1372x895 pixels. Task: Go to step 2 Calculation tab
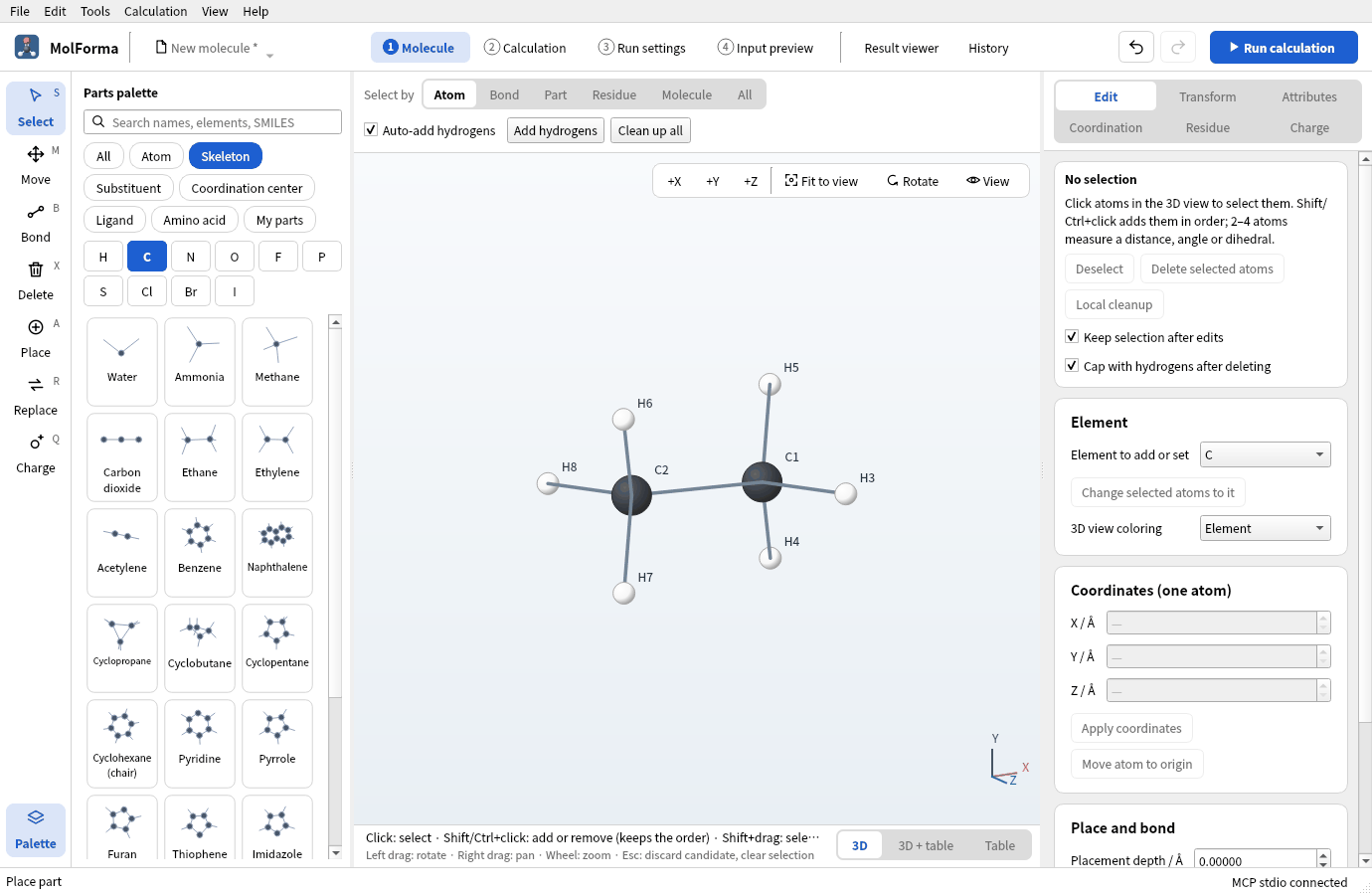click(525, 48)
